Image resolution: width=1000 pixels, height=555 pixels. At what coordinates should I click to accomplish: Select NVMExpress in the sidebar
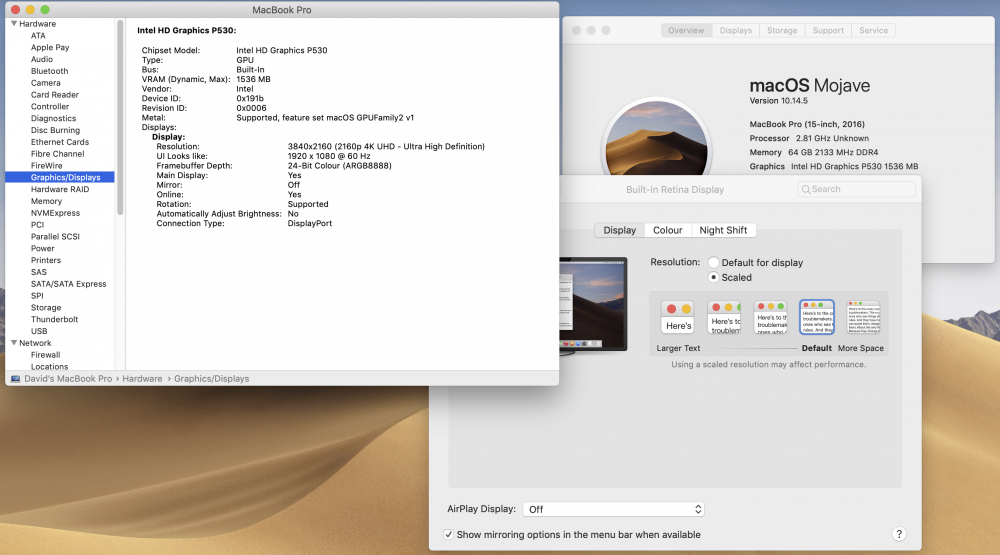[x=55, y=212]
